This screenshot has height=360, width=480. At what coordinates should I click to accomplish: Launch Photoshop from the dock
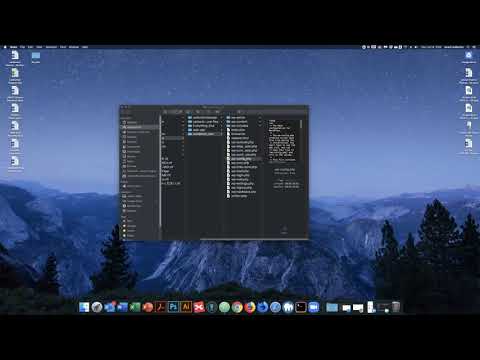click(x=173, y=307)
